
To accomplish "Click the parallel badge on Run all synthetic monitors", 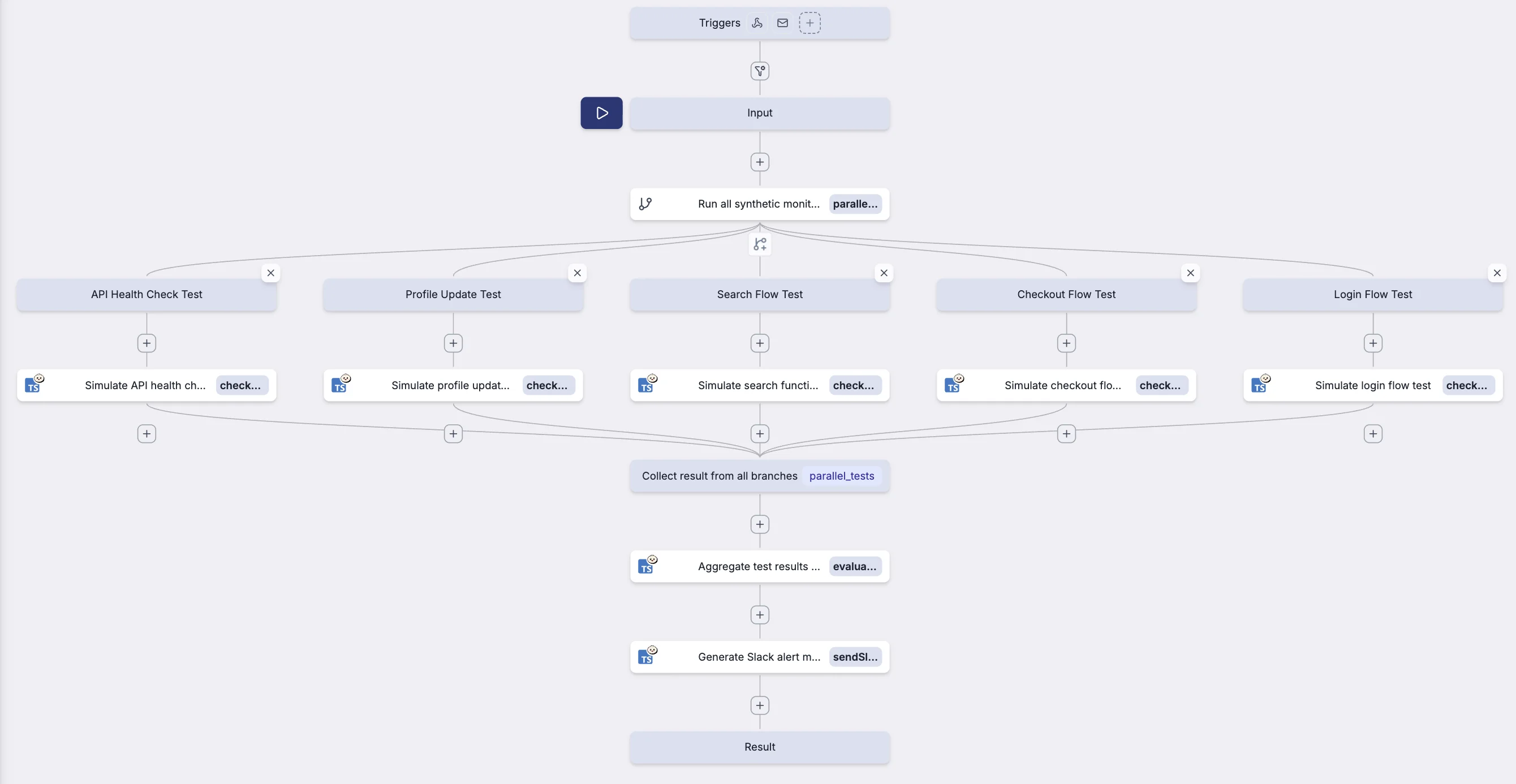I will coord(855,204).
